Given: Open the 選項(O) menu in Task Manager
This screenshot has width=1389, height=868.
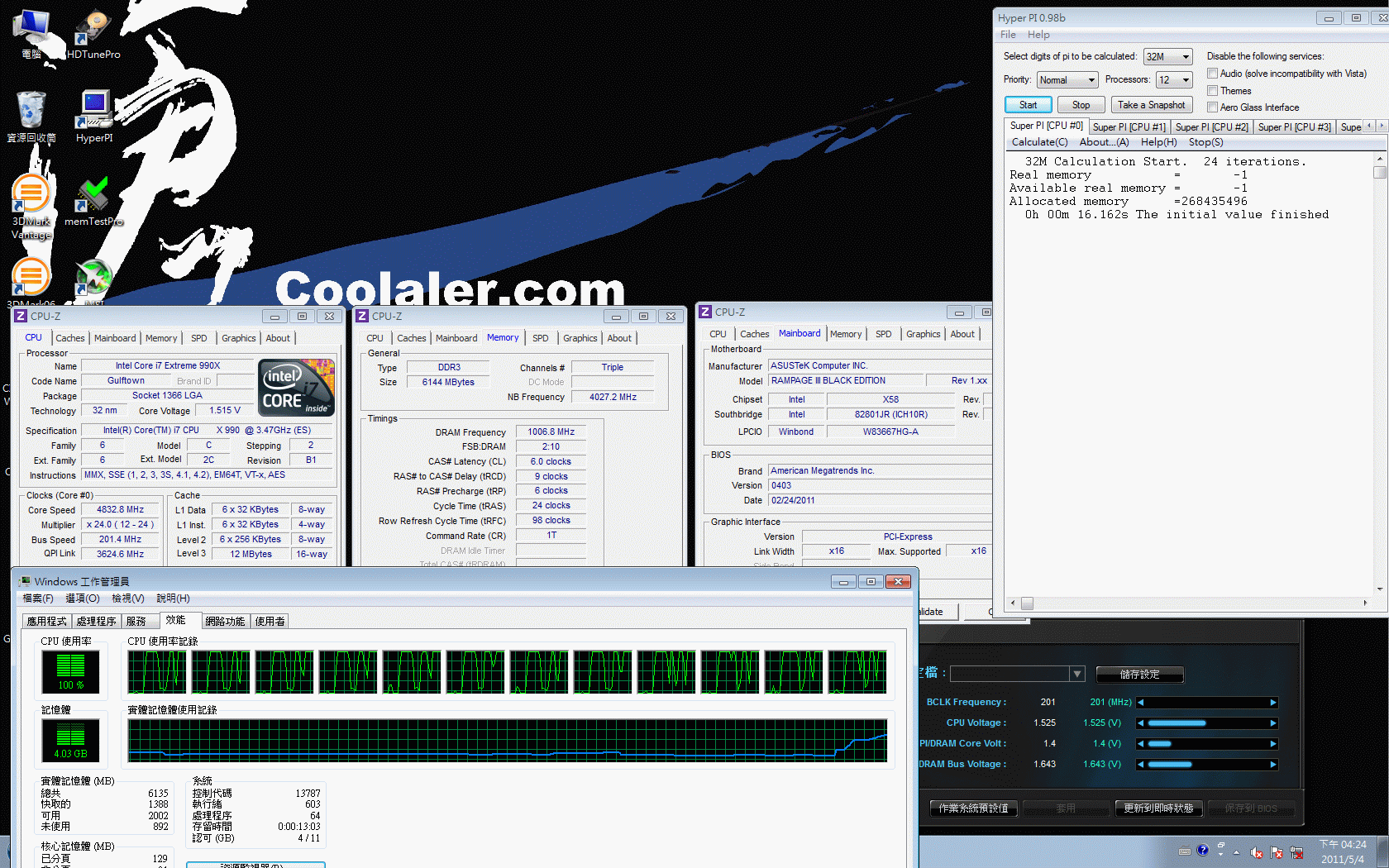Looking at the screenshot, I should click(82, 599).
